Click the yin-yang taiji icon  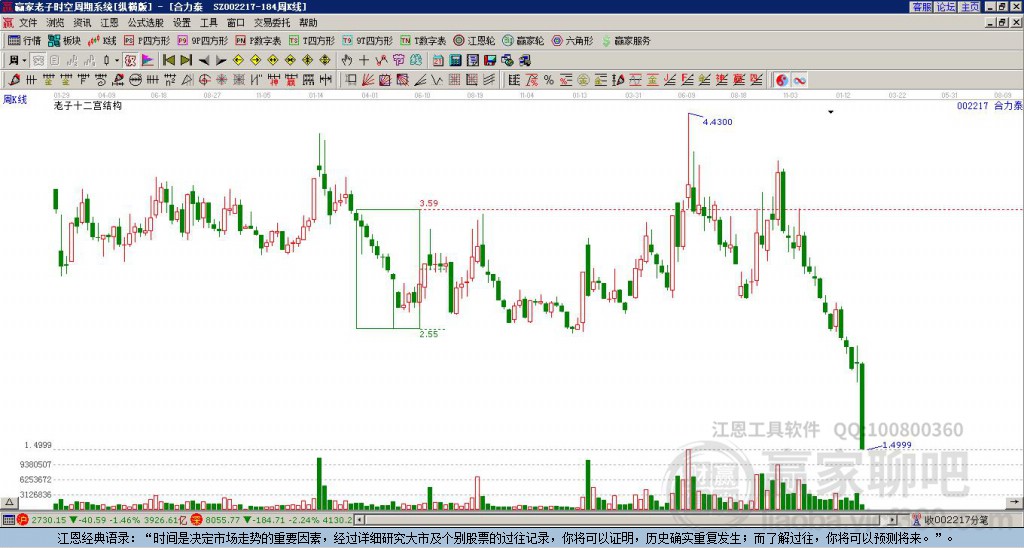tap(781, 80)
